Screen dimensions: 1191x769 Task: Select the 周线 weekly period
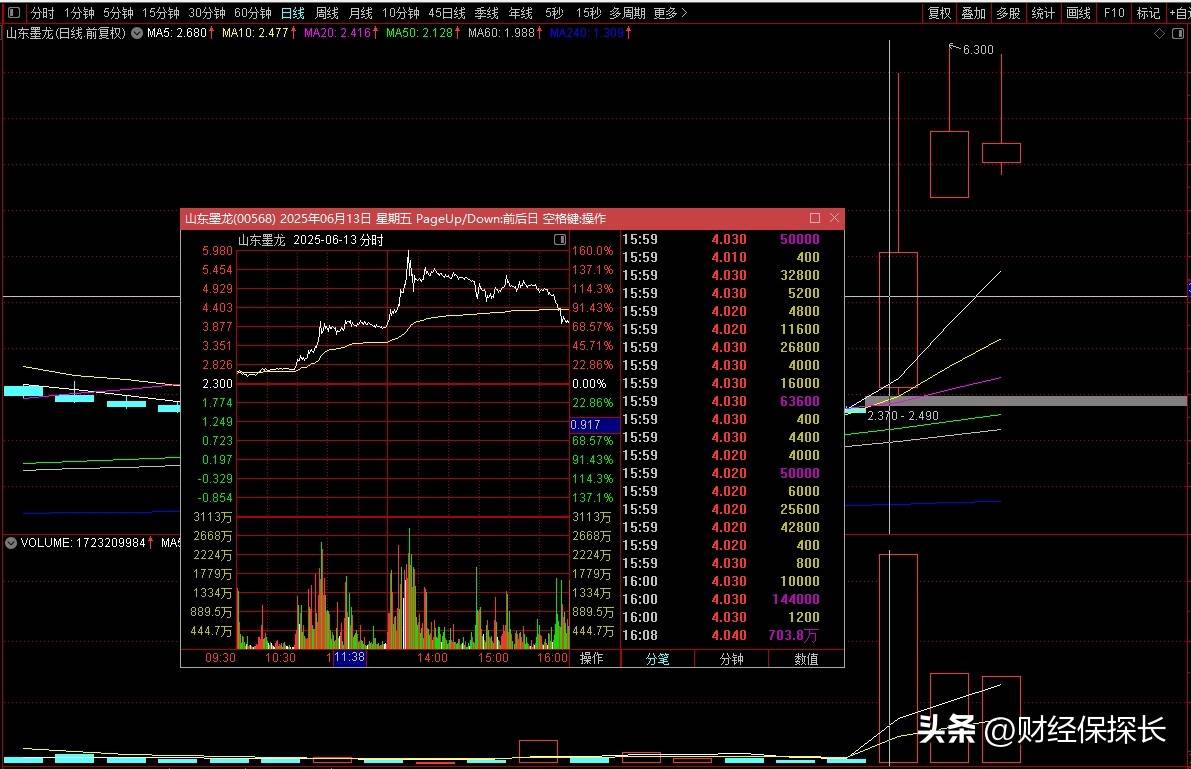(327, 13)
